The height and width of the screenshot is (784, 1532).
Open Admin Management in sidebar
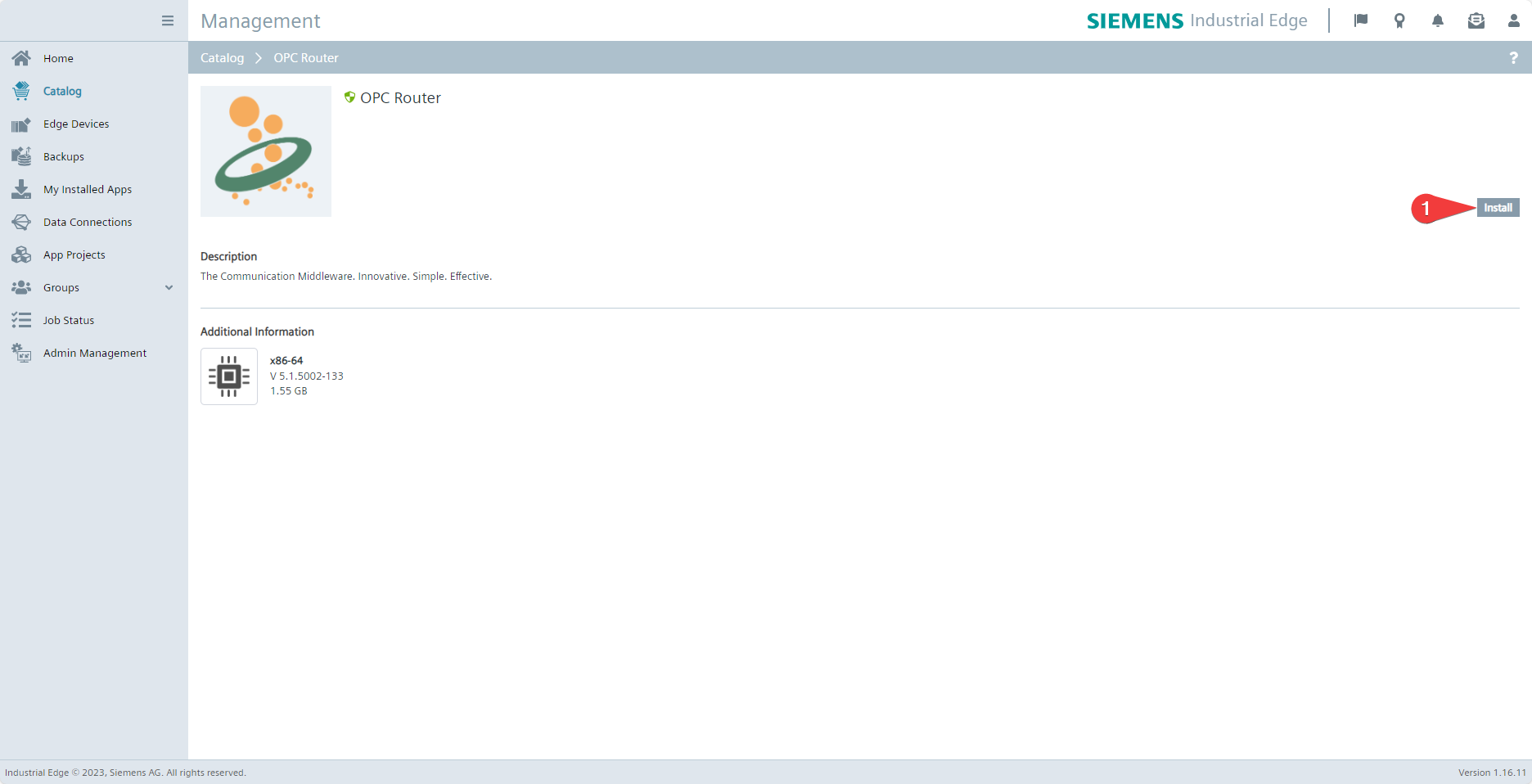tap(95, 353)
